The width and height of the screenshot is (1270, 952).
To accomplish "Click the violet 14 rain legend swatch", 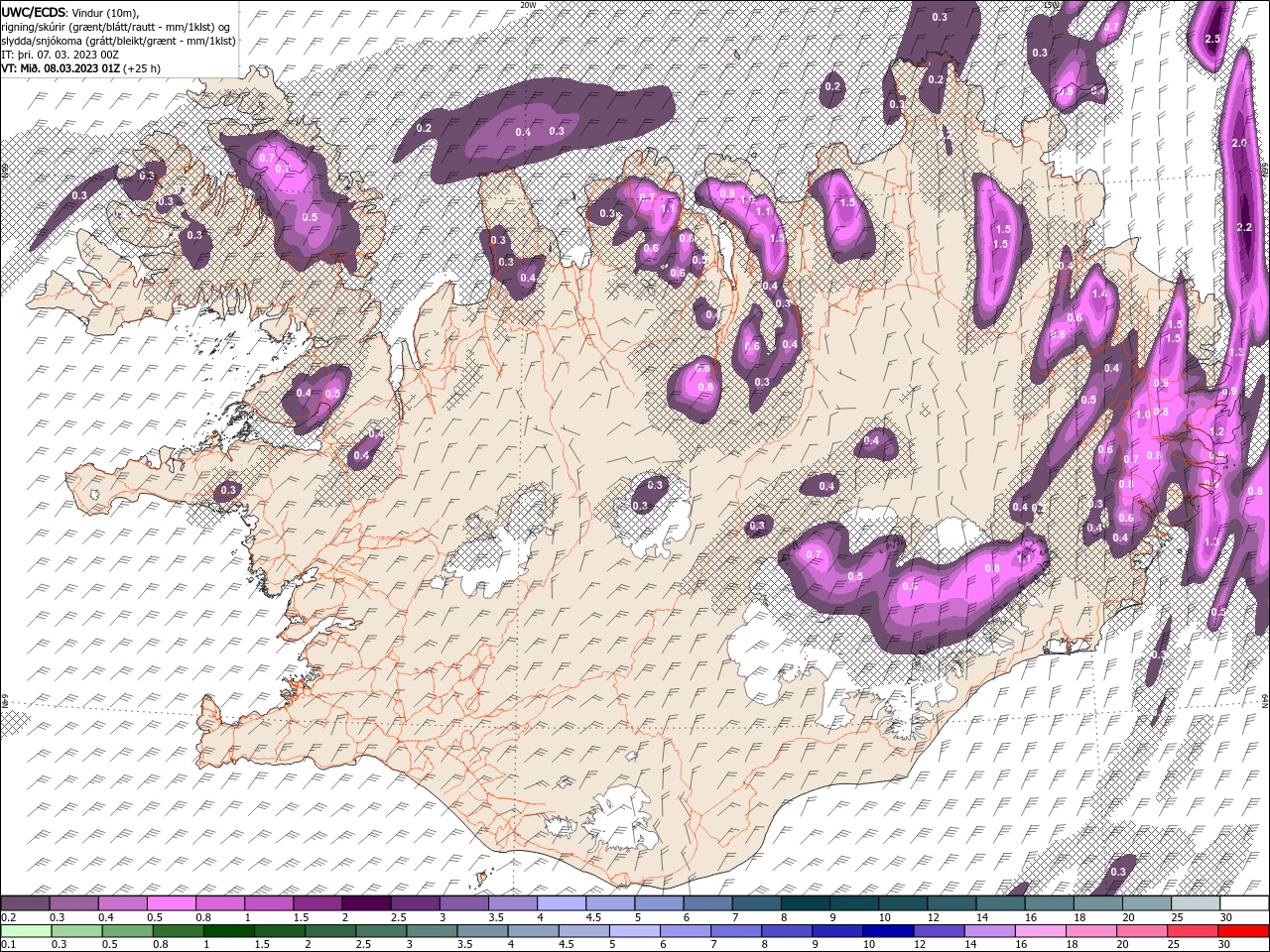I will click(x=988, y=930).
